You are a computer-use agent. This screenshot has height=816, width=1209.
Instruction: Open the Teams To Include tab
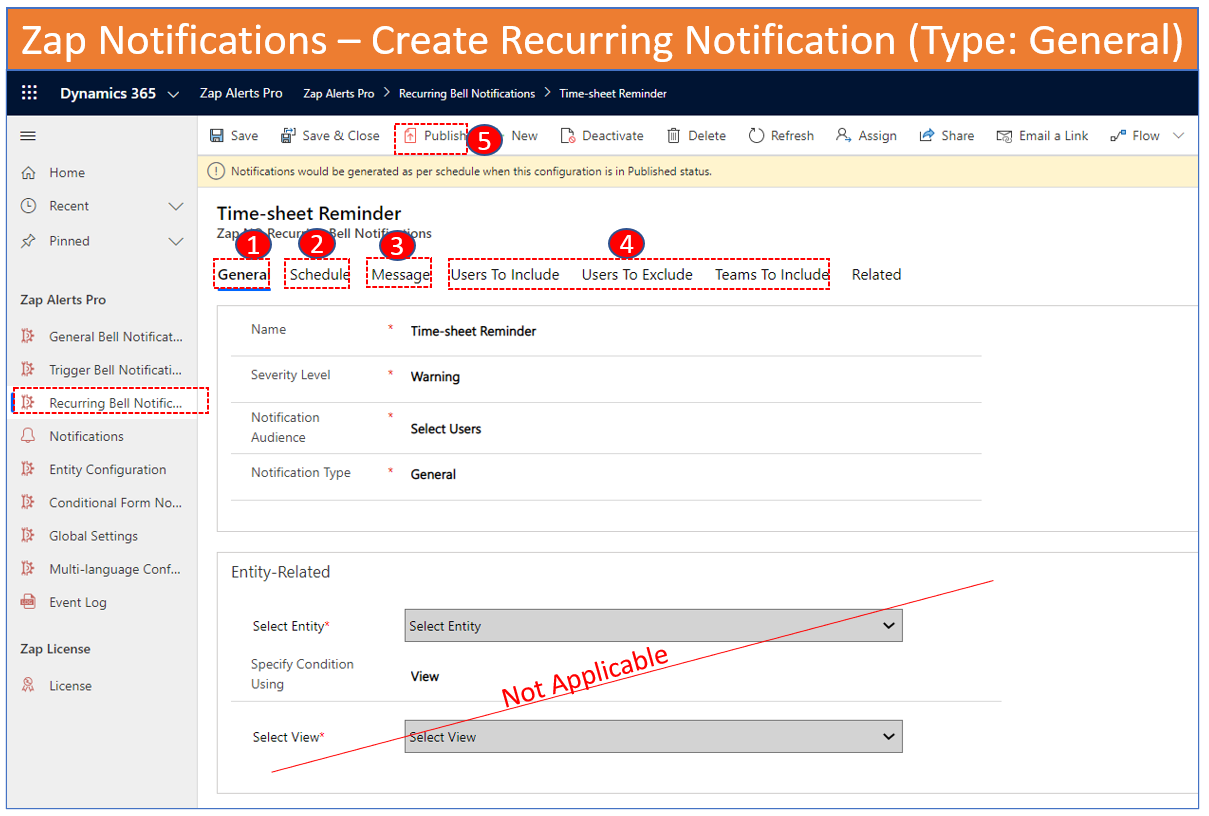[772, 275]
